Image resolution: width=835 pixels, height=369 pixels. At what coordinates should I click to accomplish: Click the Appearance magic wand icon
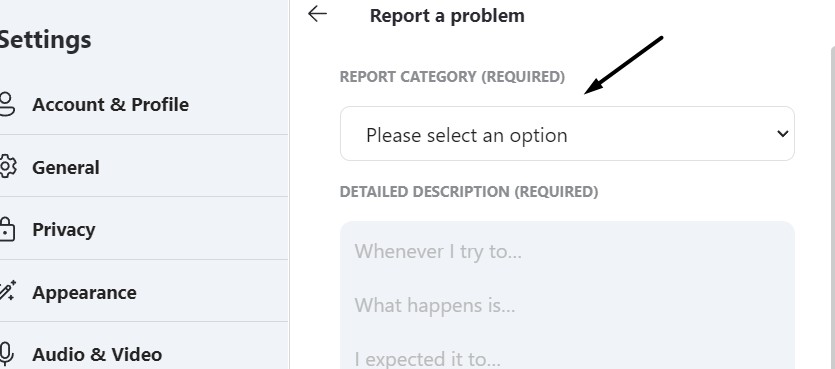pyautogui.click(x=7, y=292)
